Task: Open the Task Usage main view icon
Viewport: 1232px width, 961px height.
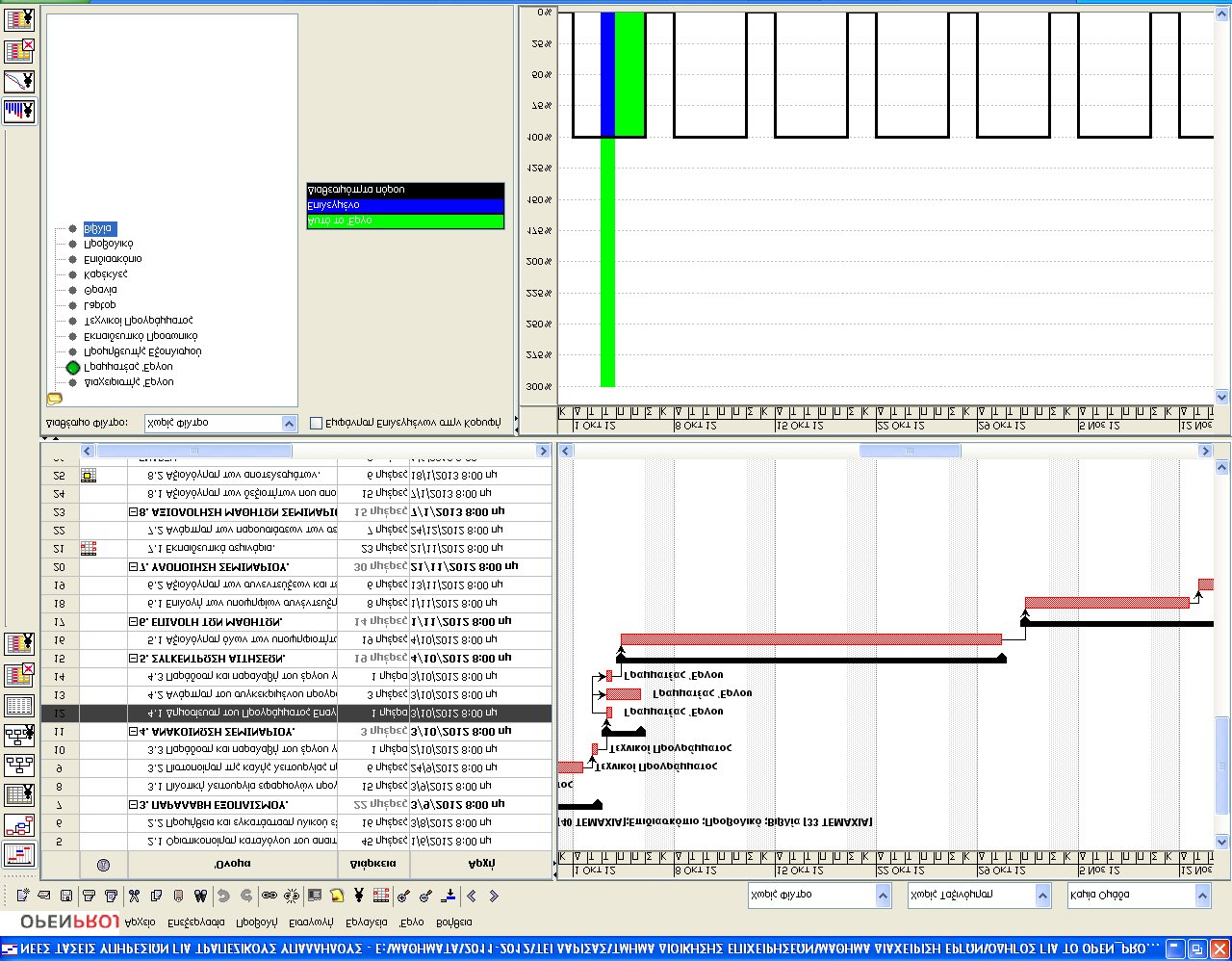Action: pos(19,674)
